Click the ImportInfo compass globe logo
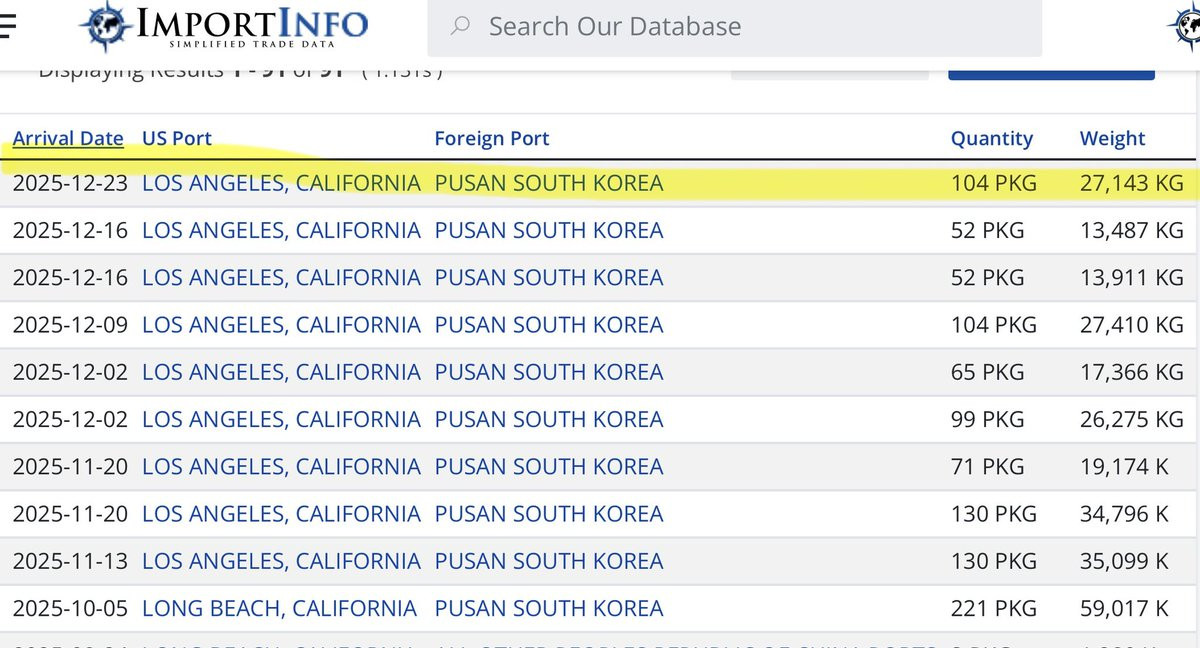1200x648 pixels. 105,27
